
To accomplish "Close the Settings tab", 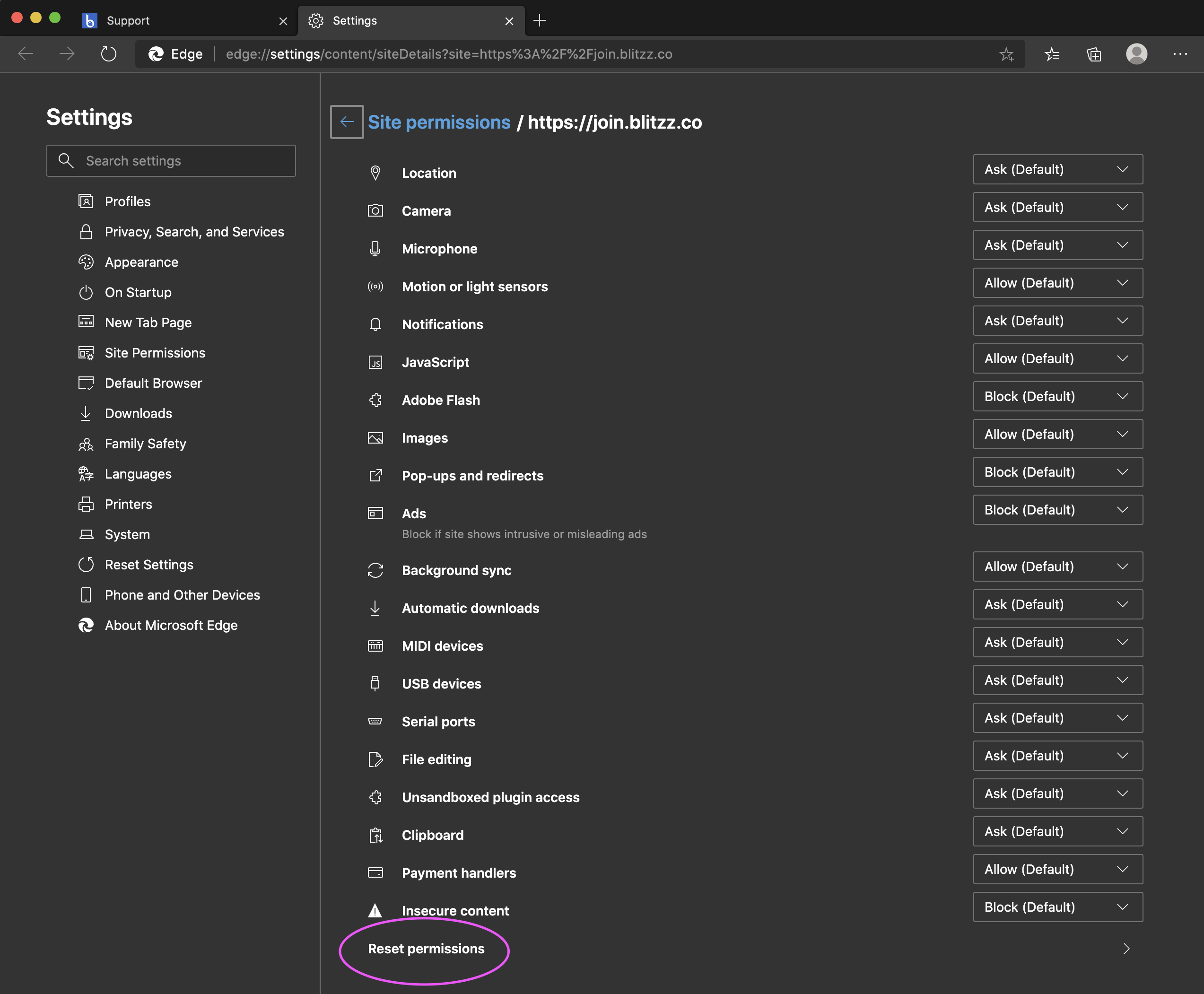I will pos(509,21).
